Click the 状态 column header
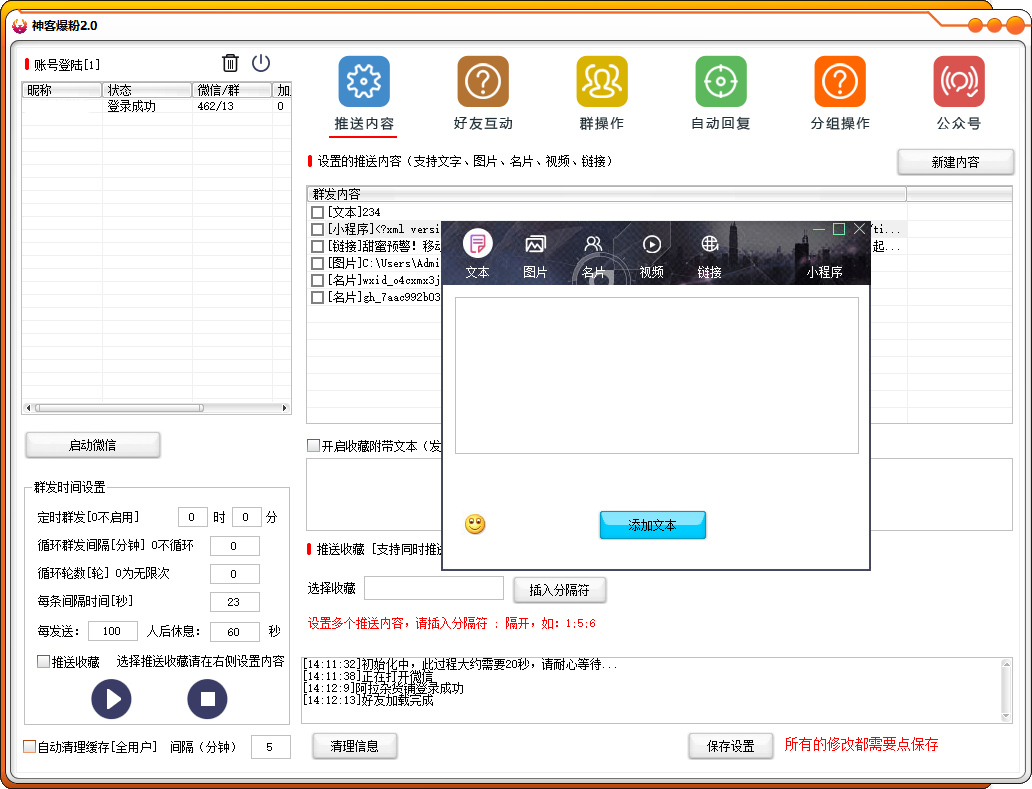The width and height of the screenshot is (1032, 789). 147,90
